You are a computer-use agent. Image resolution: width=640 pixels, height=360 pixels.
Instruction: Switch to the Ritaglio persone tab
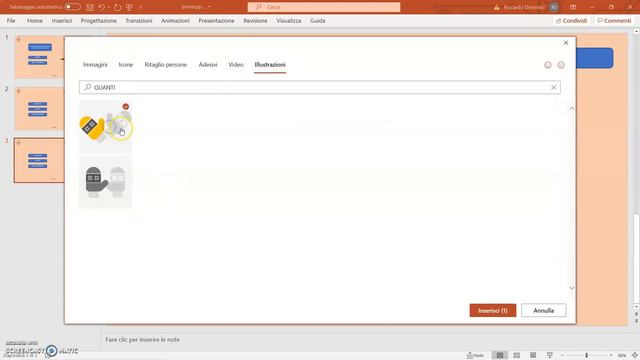tap(165, 64)
